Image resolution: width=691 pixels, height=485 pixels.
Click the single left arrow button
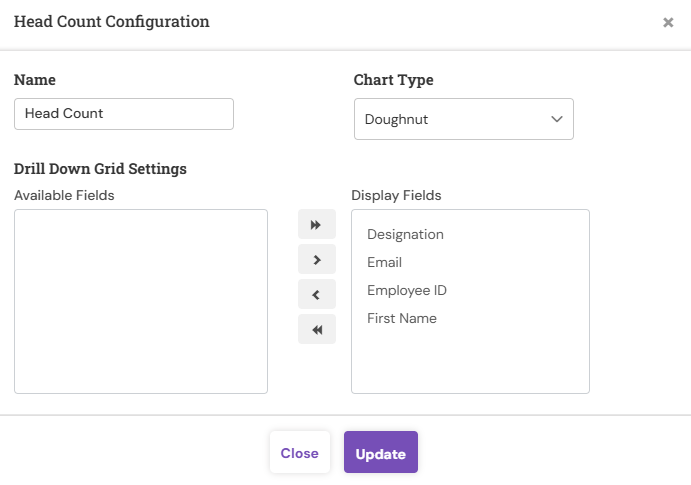(316, 295)
